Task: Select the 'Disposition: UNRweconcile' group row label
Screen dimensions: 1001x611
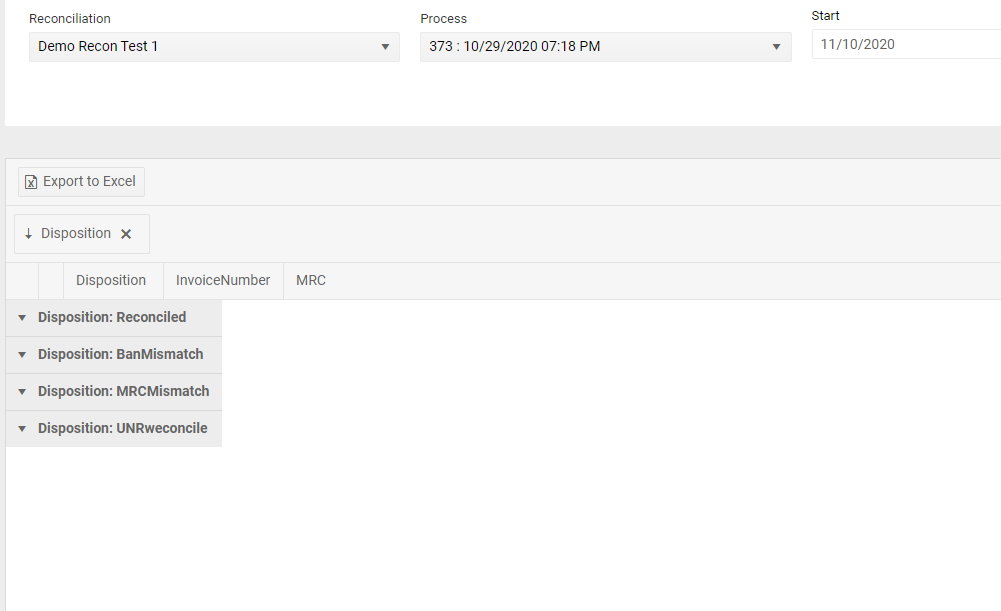Action: point(123,428)
